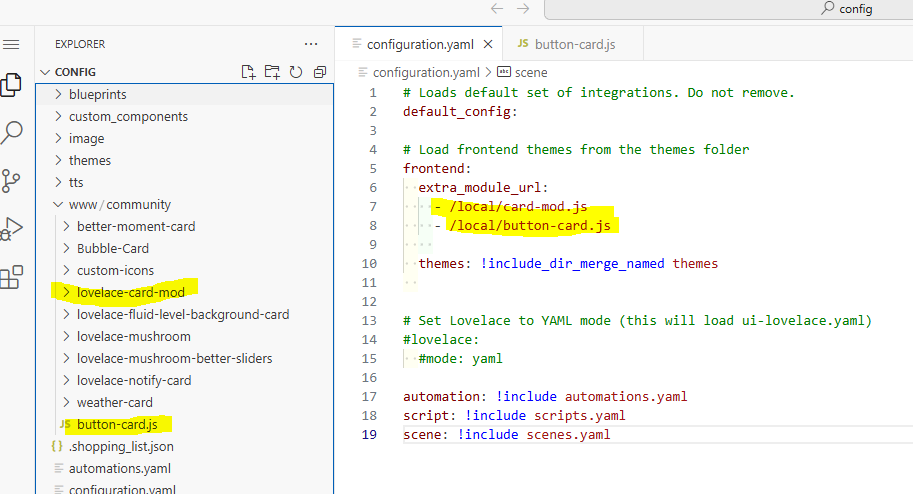The height and width of the screenshot is (494, 913).
Task: Click the New Folder icon in Explorer
Action: point(272,72)
